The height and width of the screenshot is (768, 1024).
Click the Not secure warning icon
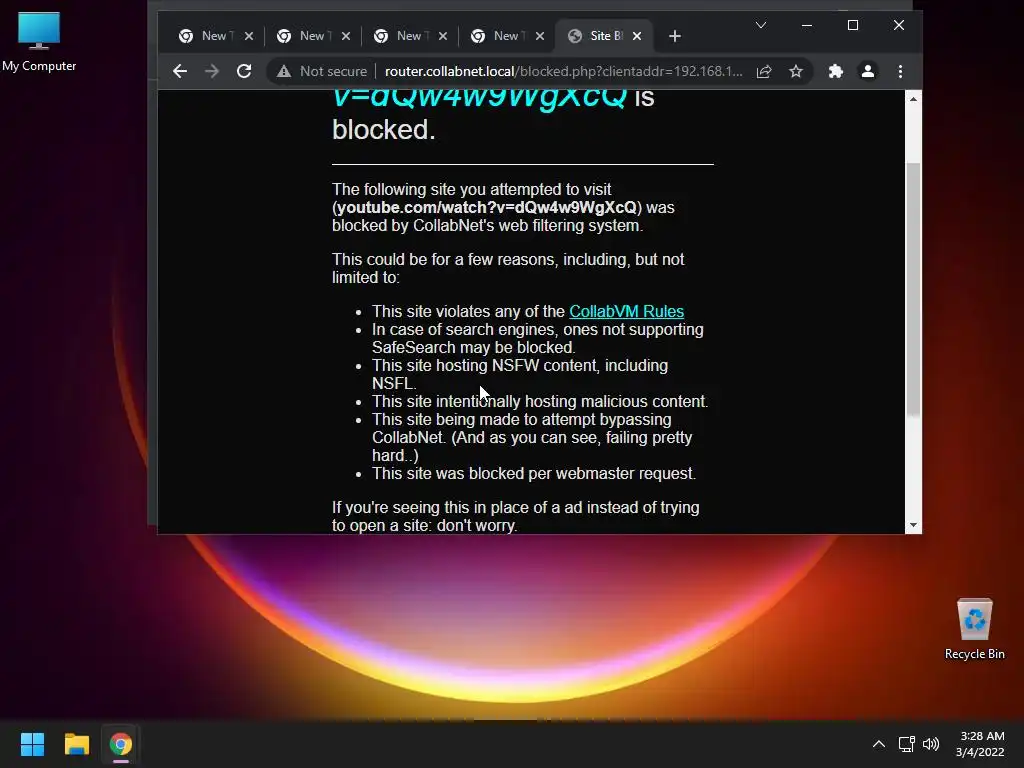(x=283, y=71)
